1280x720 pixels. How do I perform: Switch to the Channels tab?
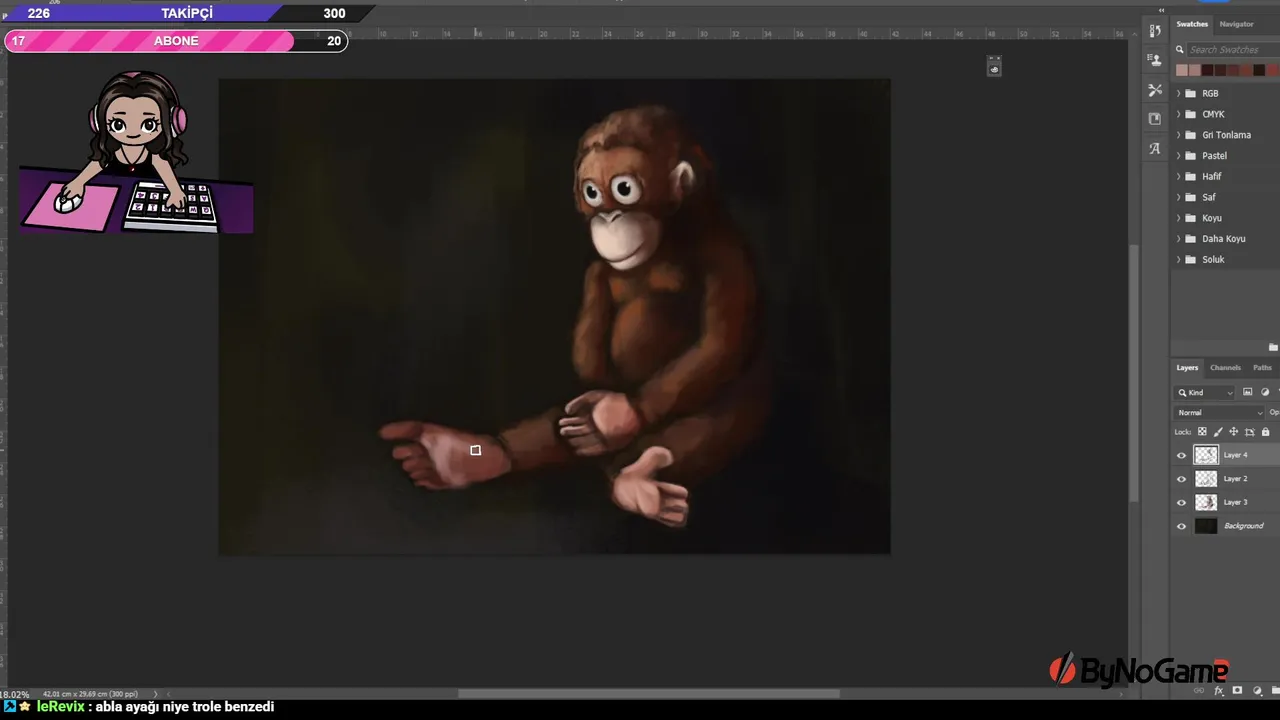(1225, 367)
